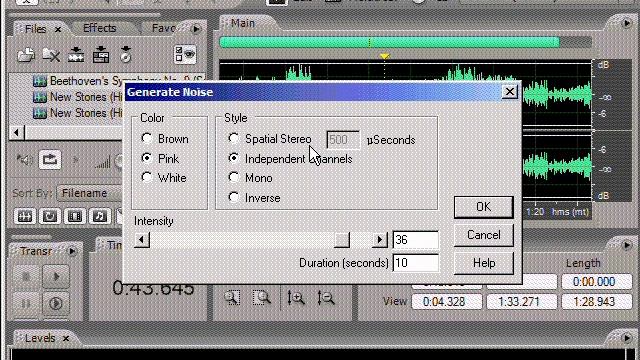Viewport: 640px width, 360px height.
Task: Click file list horizontal scroll left arrow
Action: (17, 132)
